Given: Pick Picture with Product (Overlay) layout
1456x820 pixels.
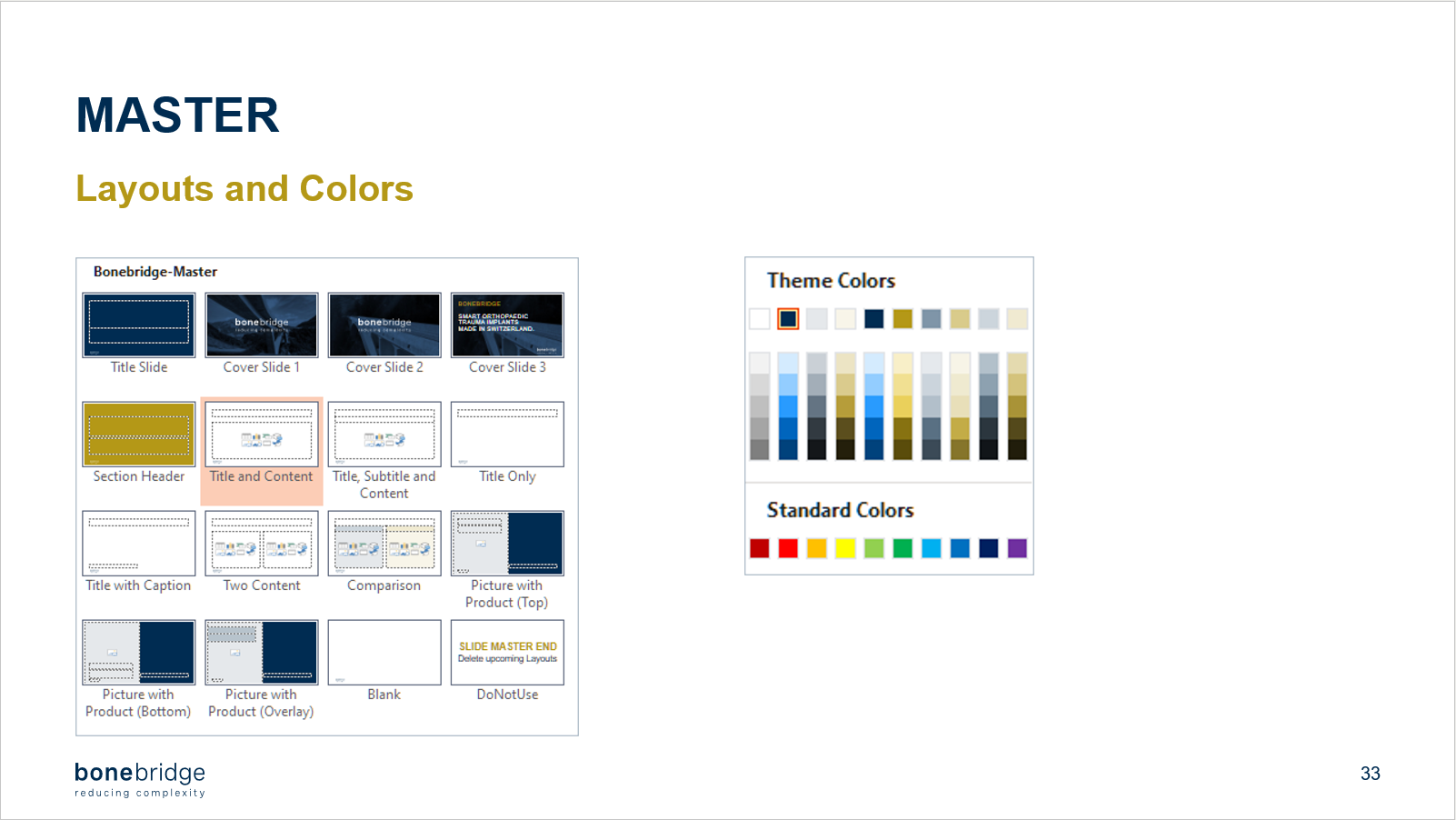Looking at the screenshot, I should coord(262,653).
